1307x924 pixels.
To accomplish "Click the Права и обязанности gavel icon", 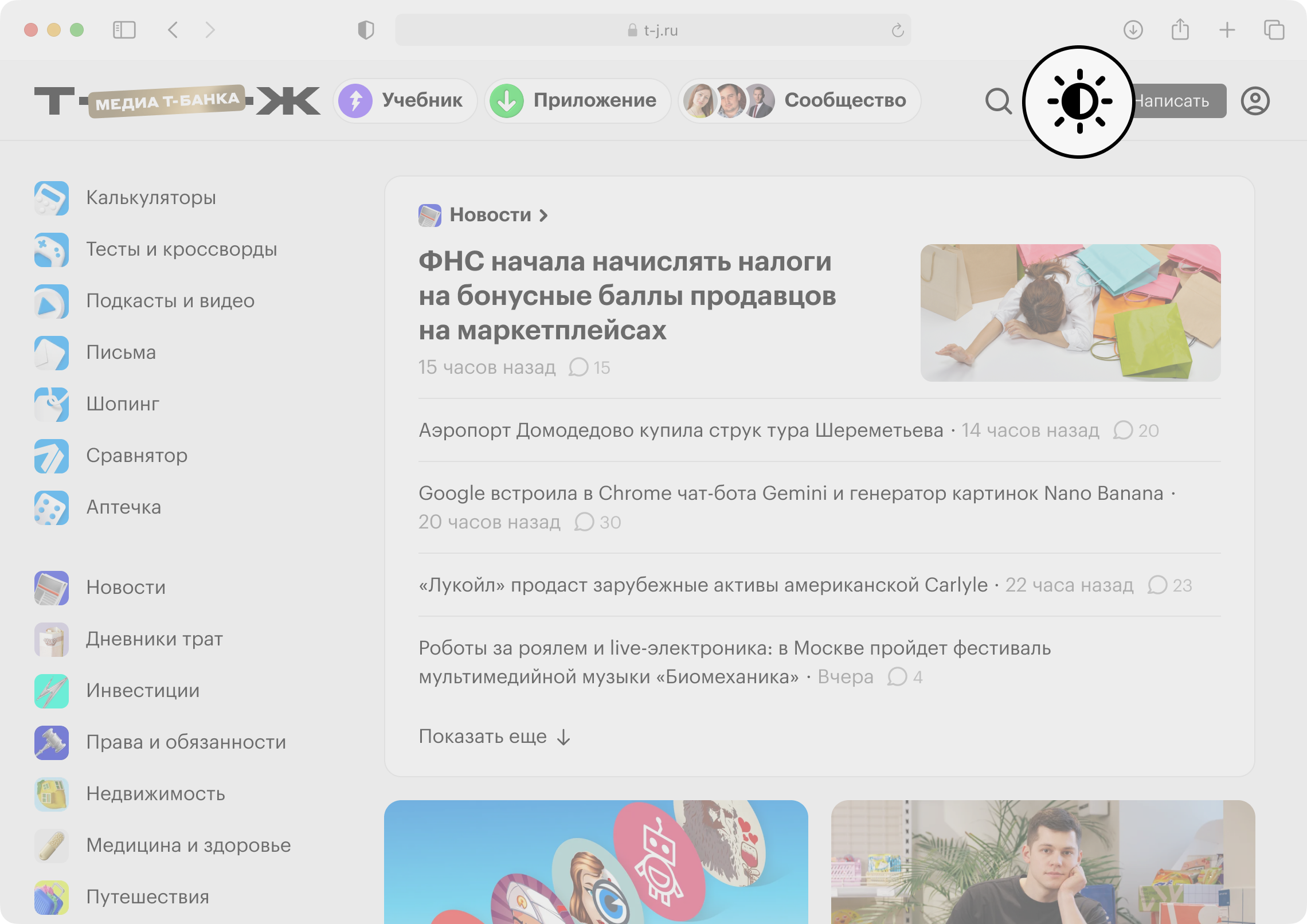I will (x=52, y=743).
